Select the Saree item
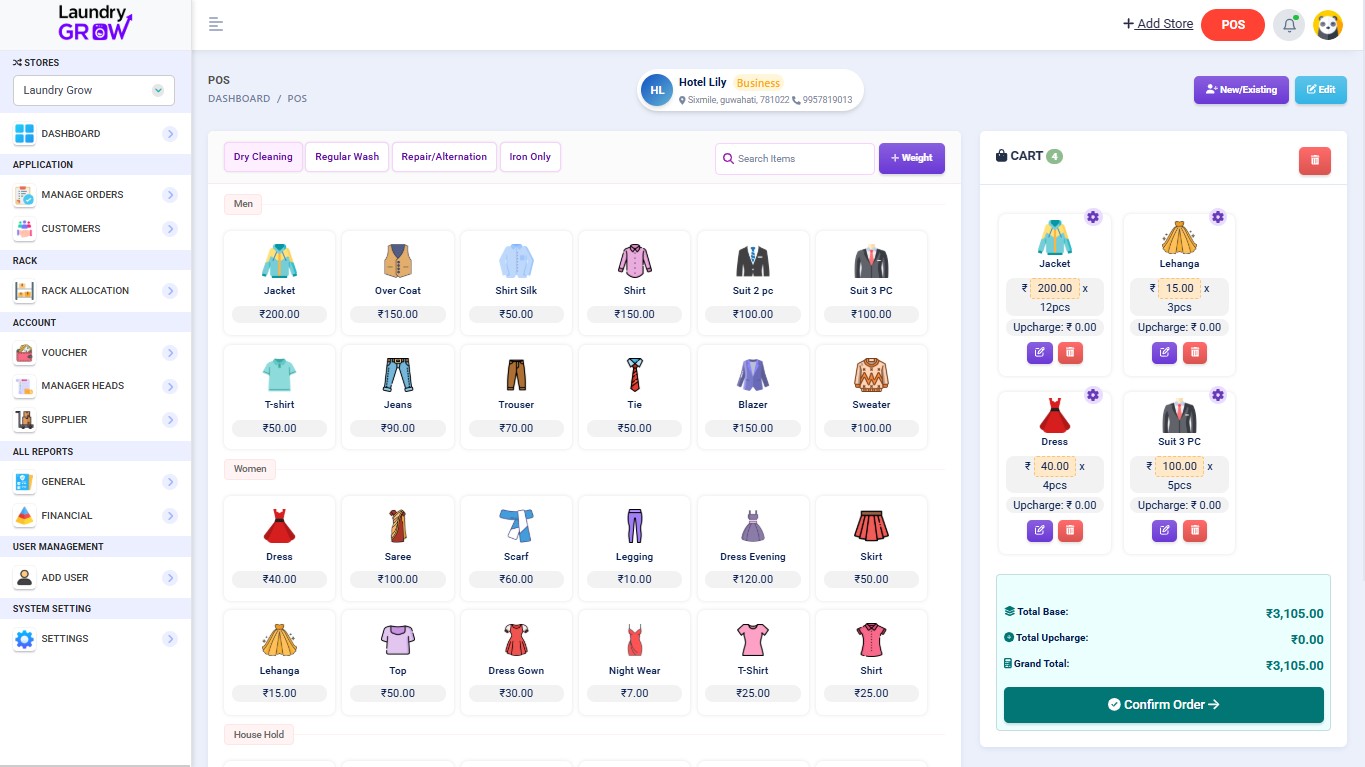1365x767 pixels. (398, 549)
